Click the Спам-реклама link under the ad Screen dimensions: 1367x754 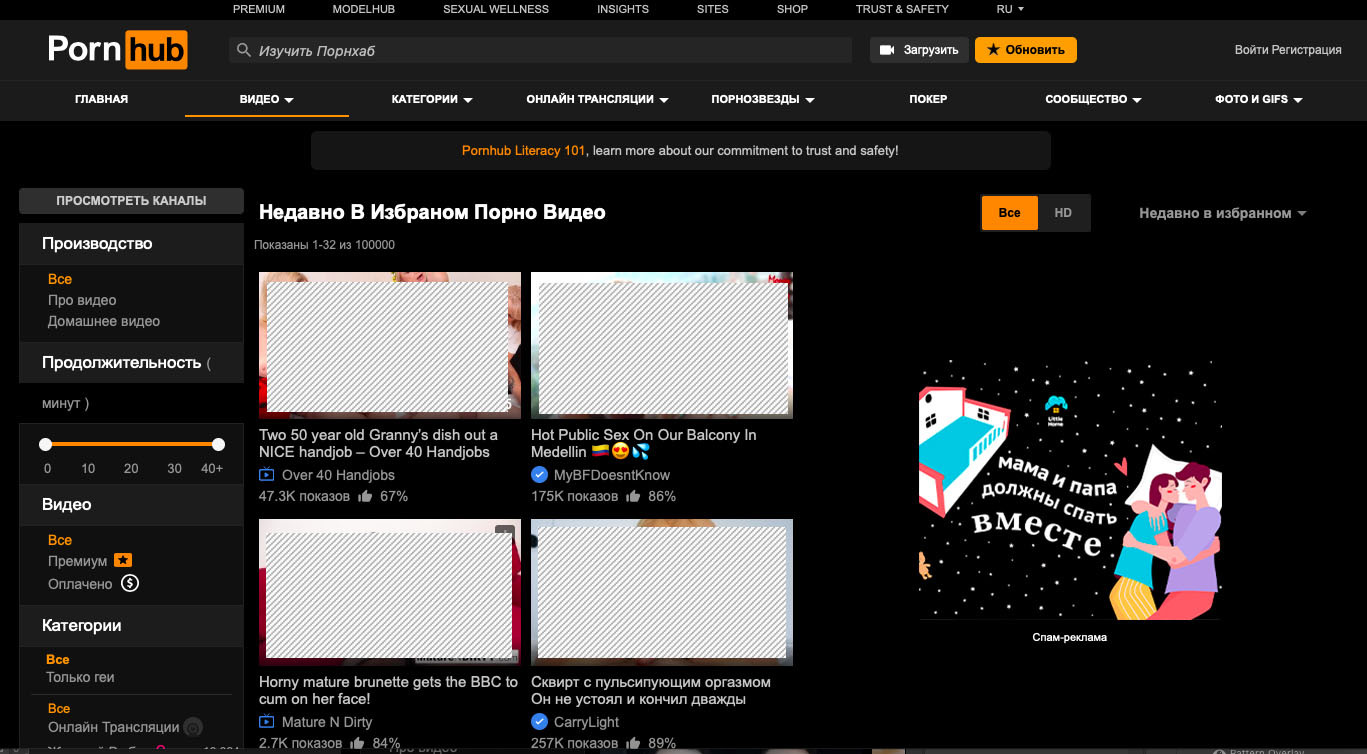click(1070, 637)
